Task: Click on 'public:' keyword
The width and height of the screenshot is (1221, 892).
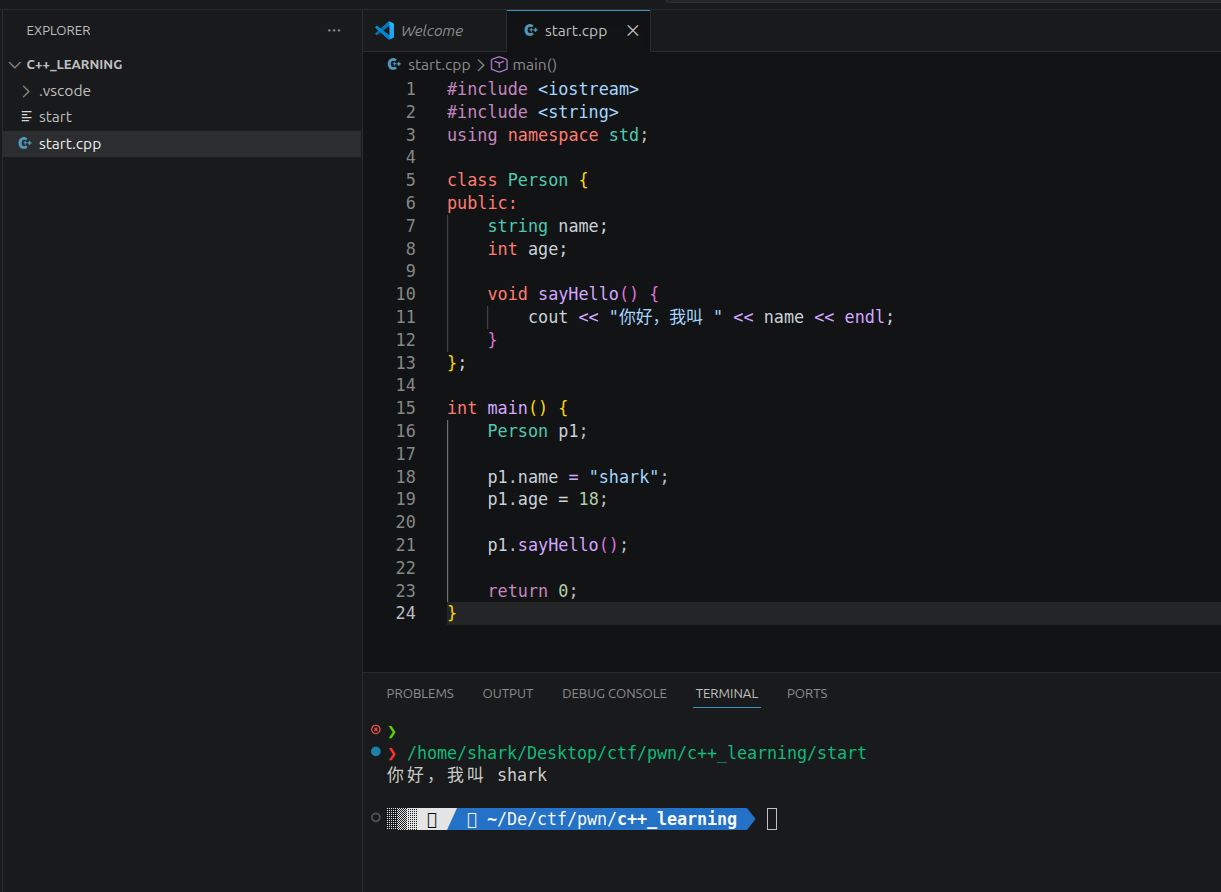Action: [x=482, y=203]
